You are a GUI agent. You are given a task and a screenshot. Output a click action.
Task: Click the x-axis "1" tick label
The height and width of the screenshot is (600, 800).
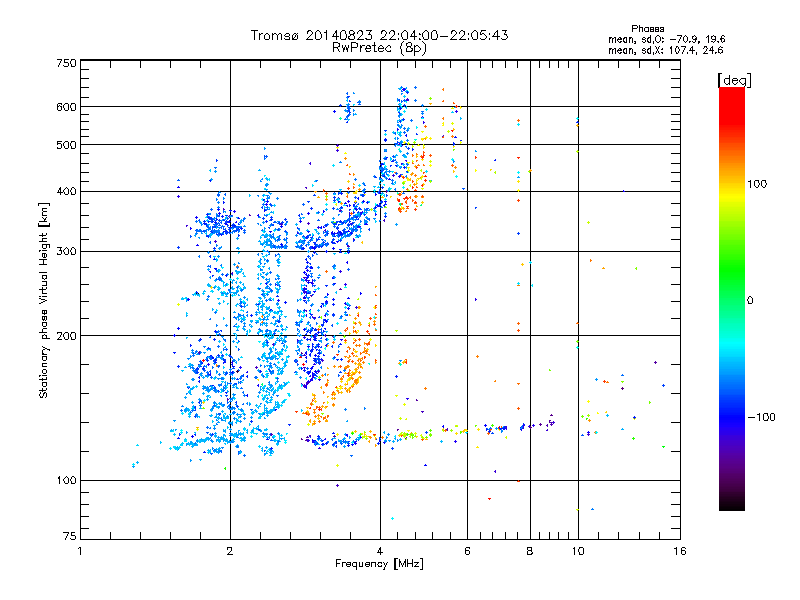click(80, 551)
